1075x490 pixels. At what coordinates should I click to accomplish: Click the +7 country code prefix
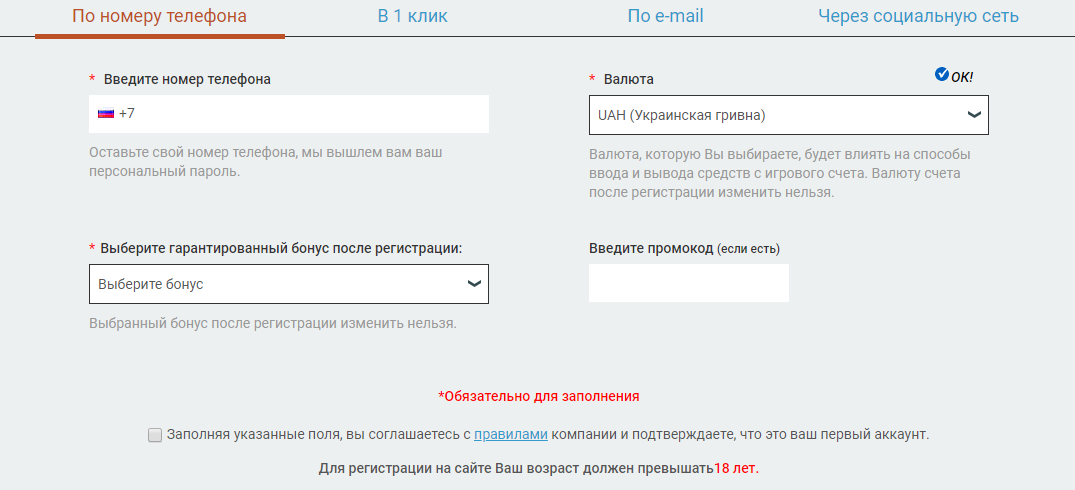point(127,114)
